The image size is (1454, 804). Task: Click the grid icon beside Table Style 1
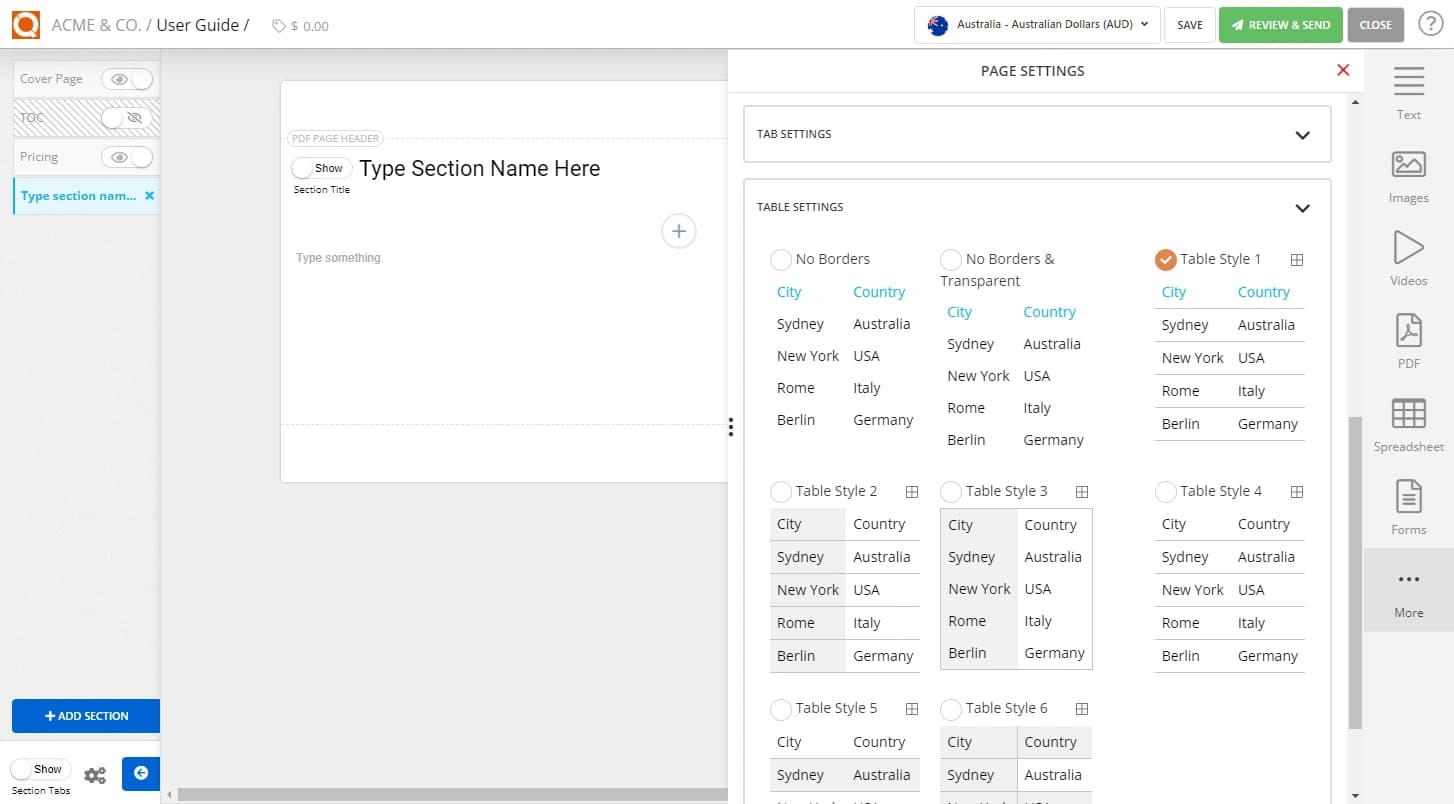click(x=1297, y=259)
